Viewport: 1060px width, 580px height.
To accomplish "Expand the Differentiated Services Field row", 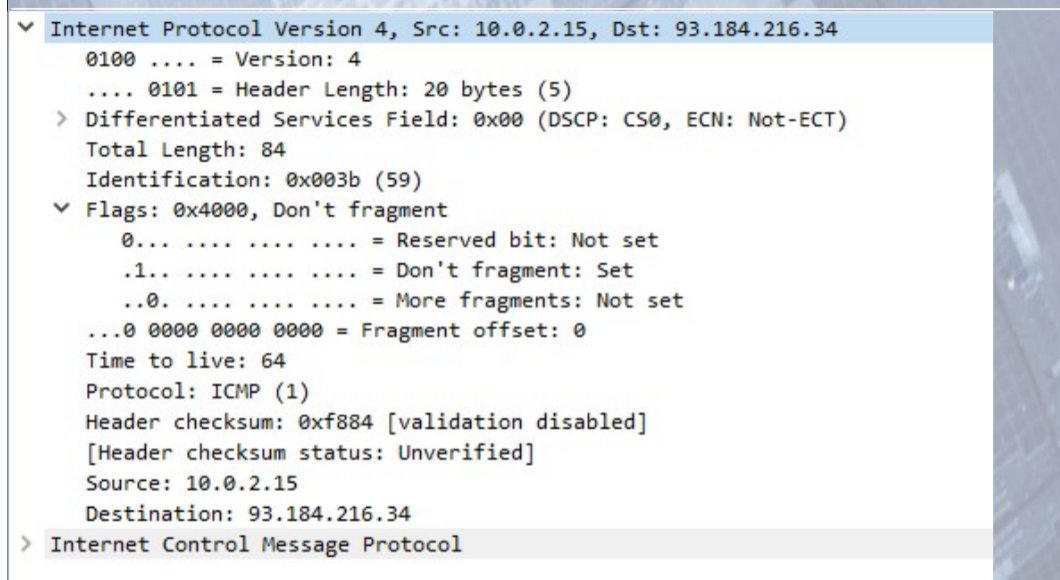I will (x=62, y=119).
